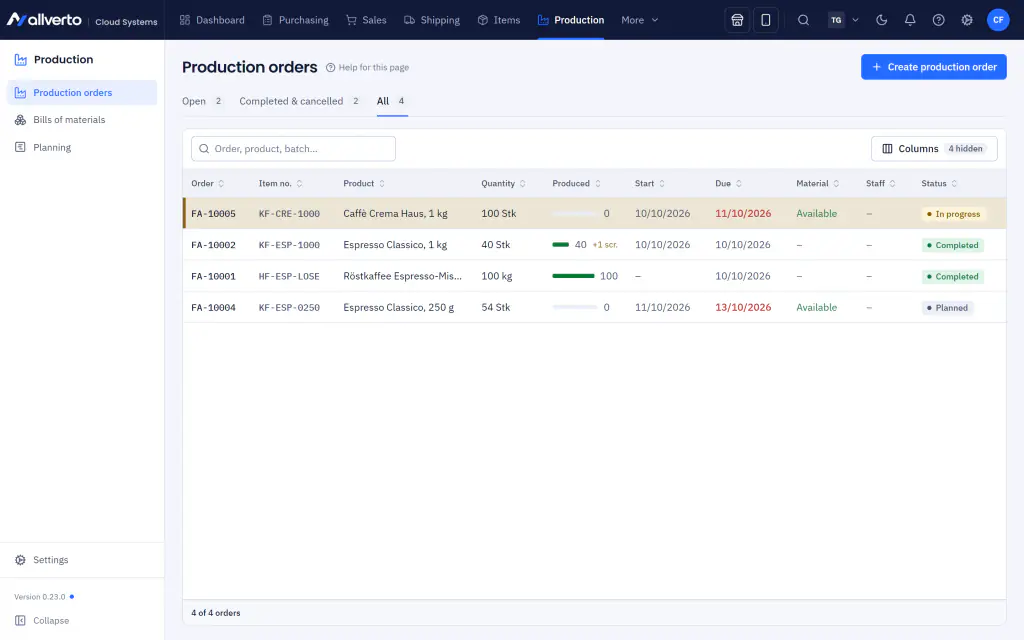This screenshot has width=1024, height=640.
Task: Sort by Material column header
Action: click(818, 184)
